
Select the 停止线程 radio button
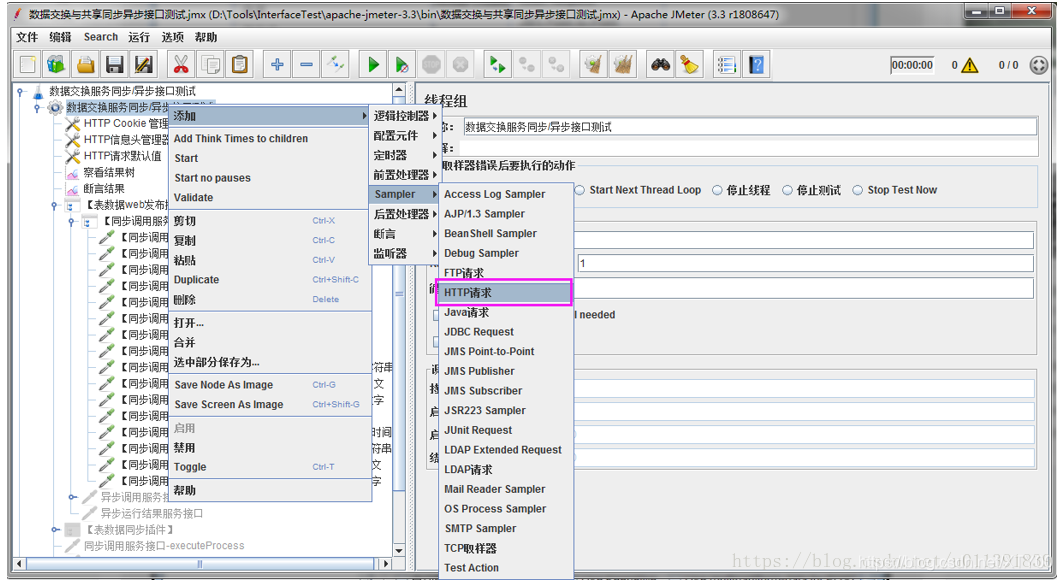pos(717,191)
